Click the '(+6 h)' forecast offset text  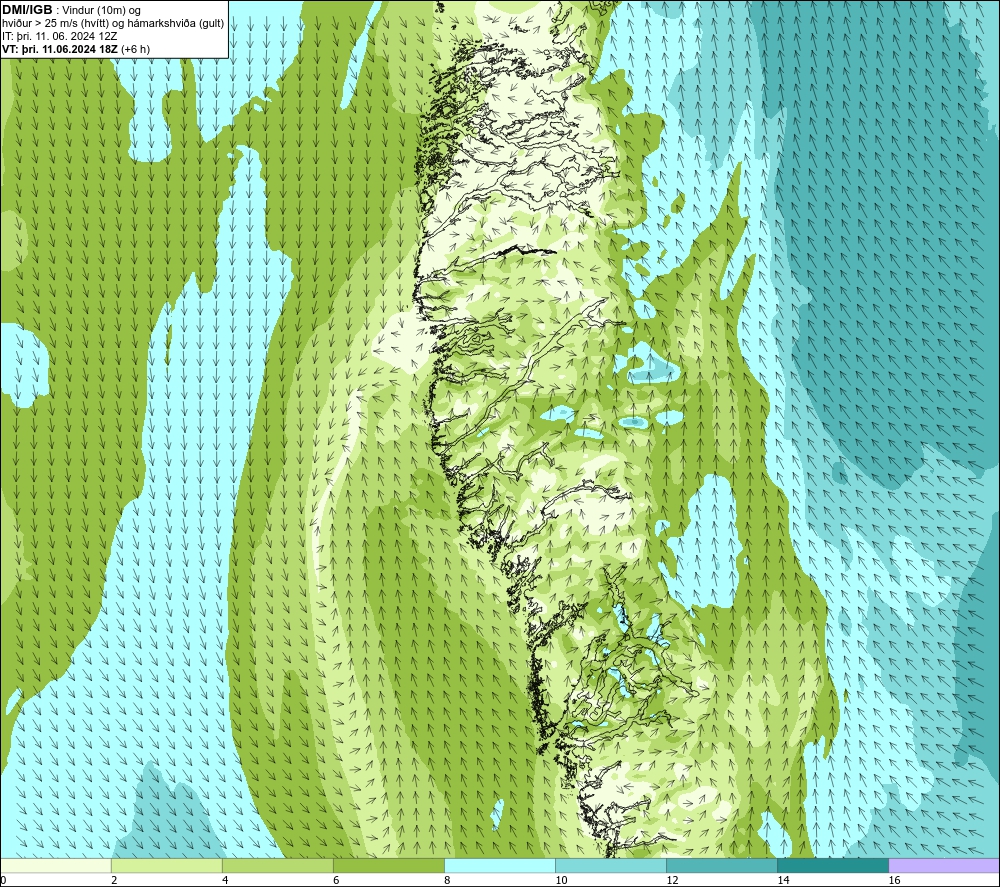(135, 49)
